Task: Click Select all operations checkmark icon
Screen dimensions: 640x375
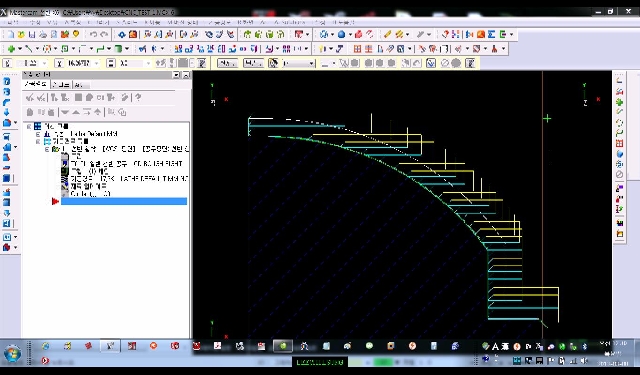Action: (x=29, y=98)
